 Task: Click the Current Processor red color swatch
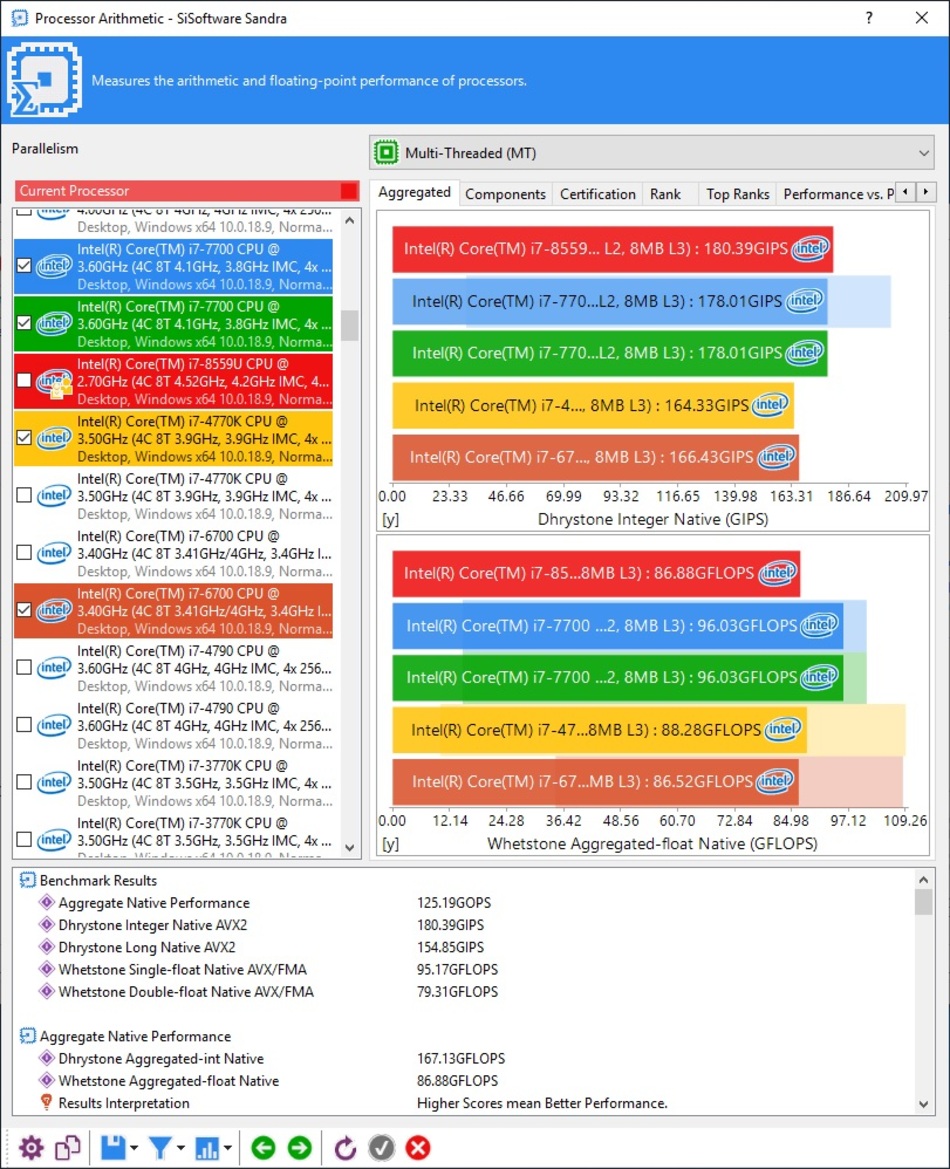348,191
